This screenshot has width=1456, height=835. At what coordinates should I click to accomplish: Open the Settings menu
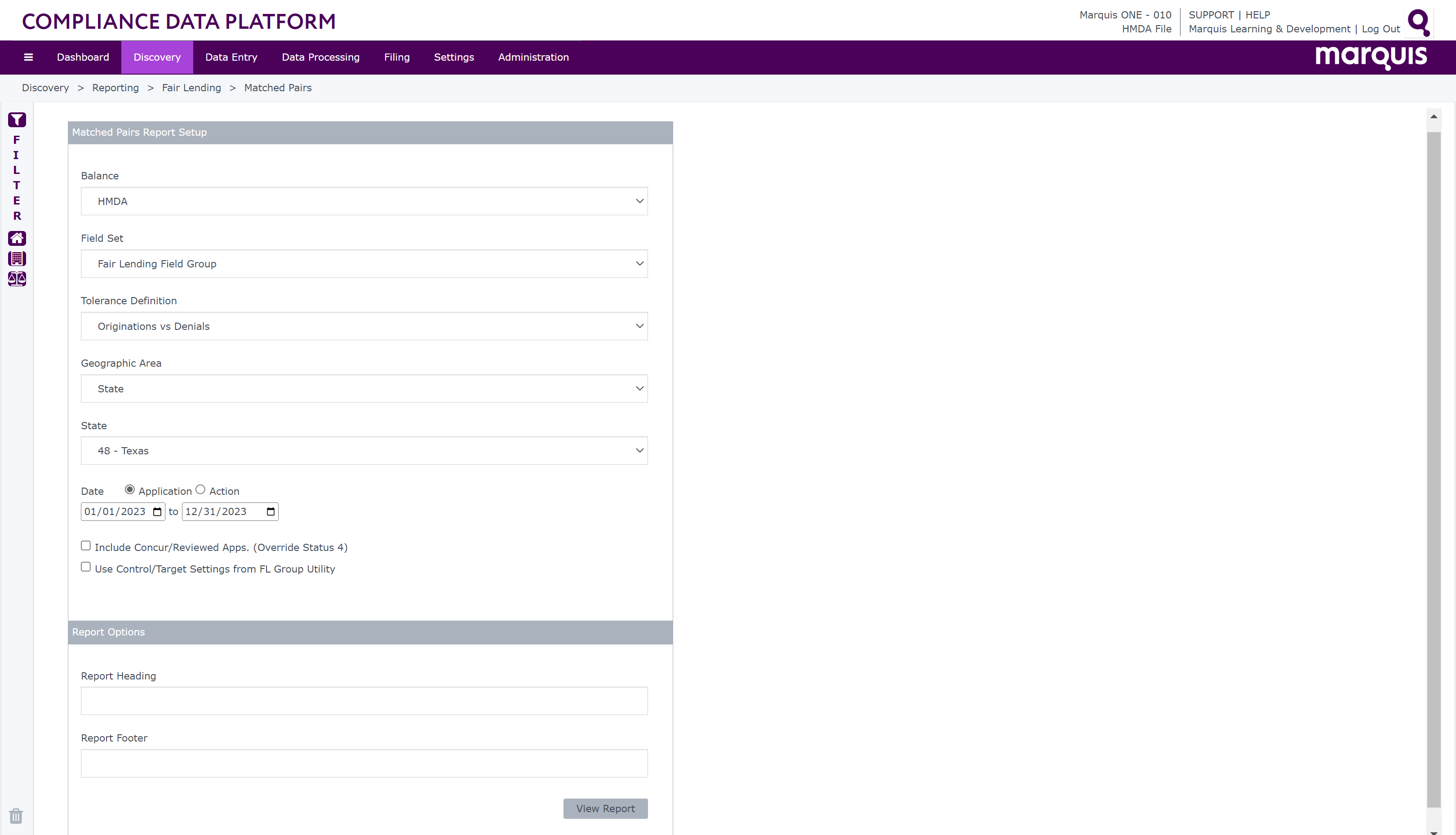[x=454, y=58]
